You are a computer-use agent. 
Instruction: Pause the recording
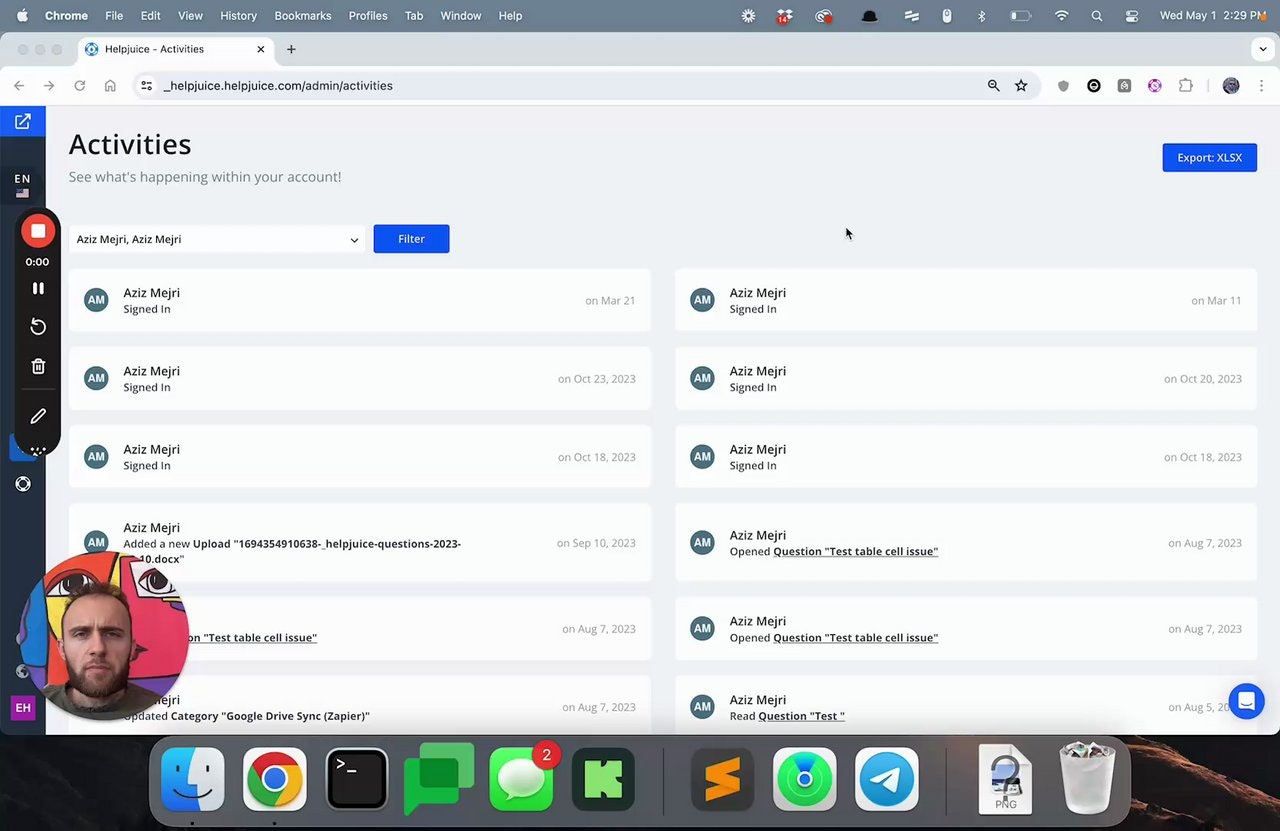click(38, 288)
